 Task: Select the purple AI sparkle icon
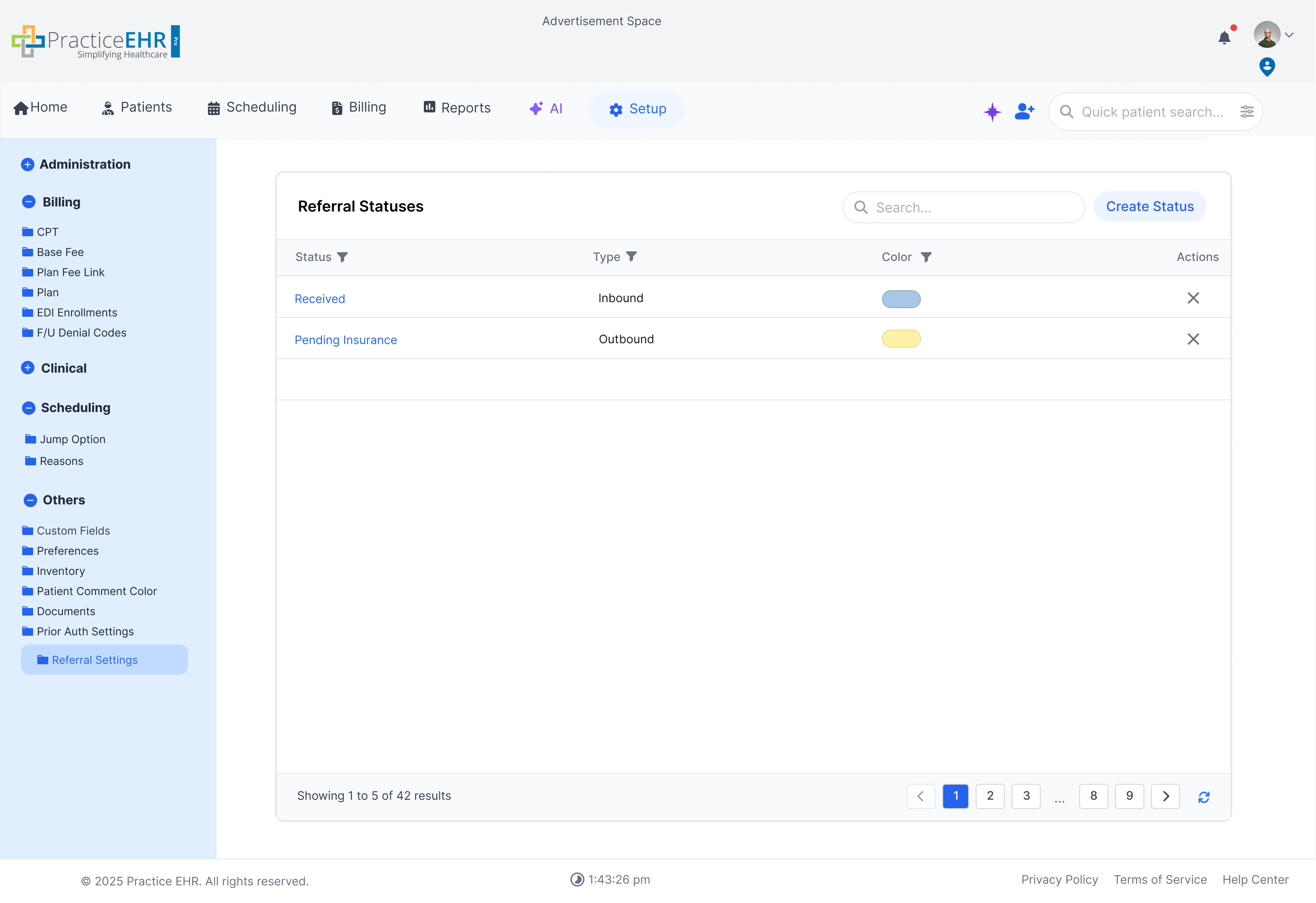(992, 112)
